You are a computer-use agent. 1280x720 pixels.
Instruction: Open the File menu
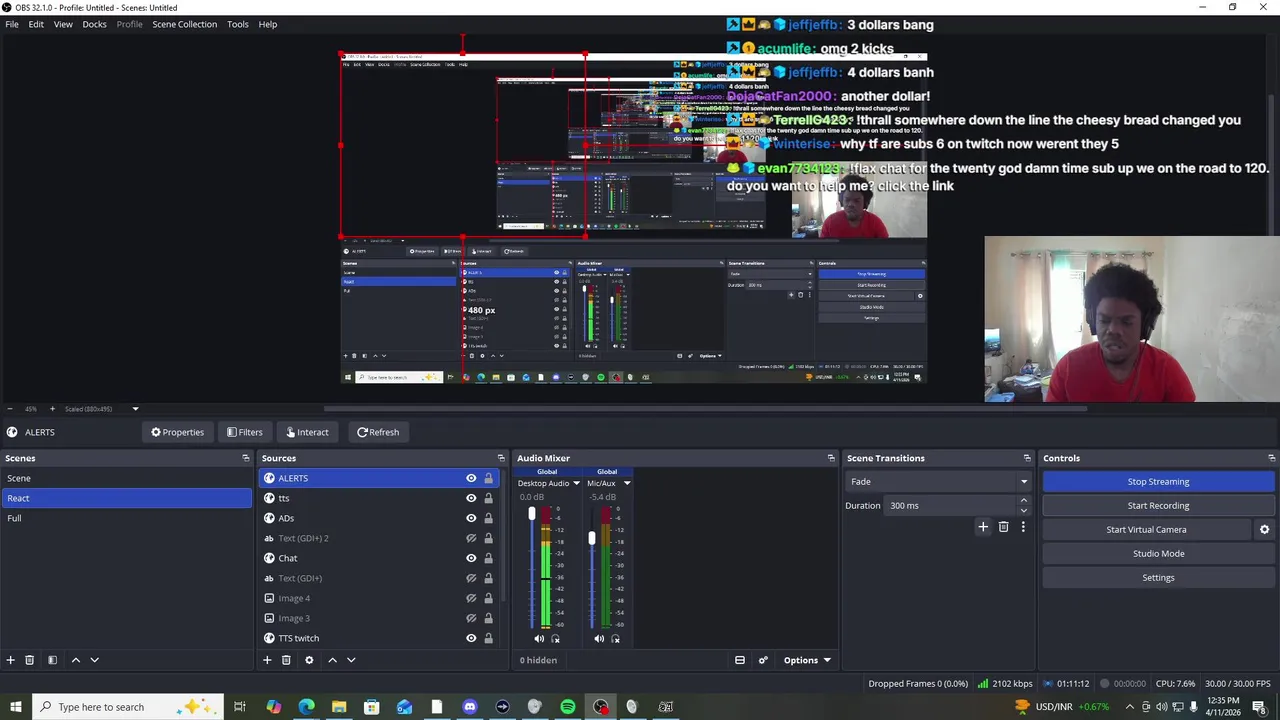(x=12, y=24)
